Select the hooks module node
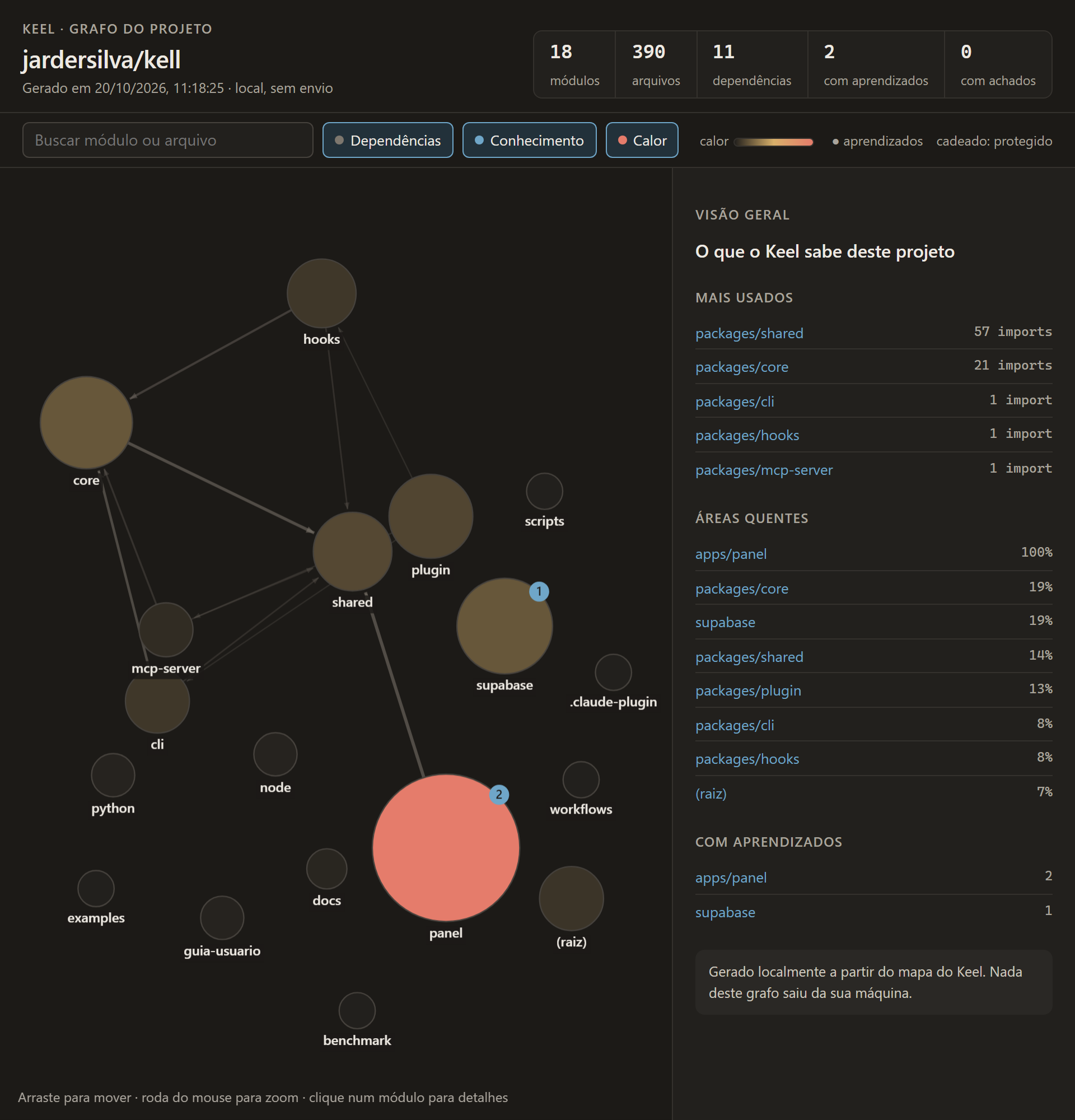1075x1120 pixels. click(x=321, y=293)
